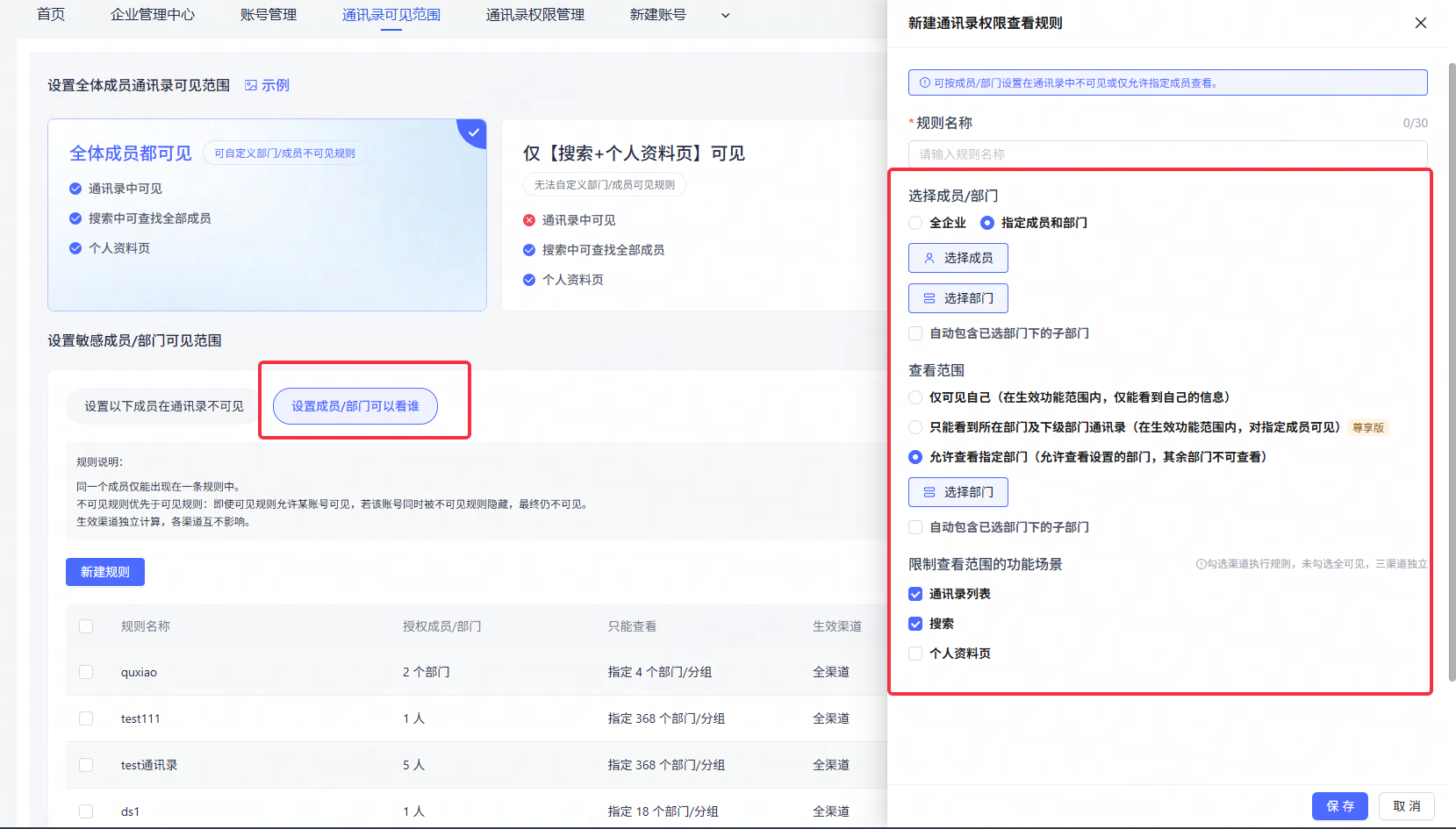Viewport: 1456px width, 829px height.
Task: Click 选择部门 button under 查看范围
Action: (x=958, y=492)
